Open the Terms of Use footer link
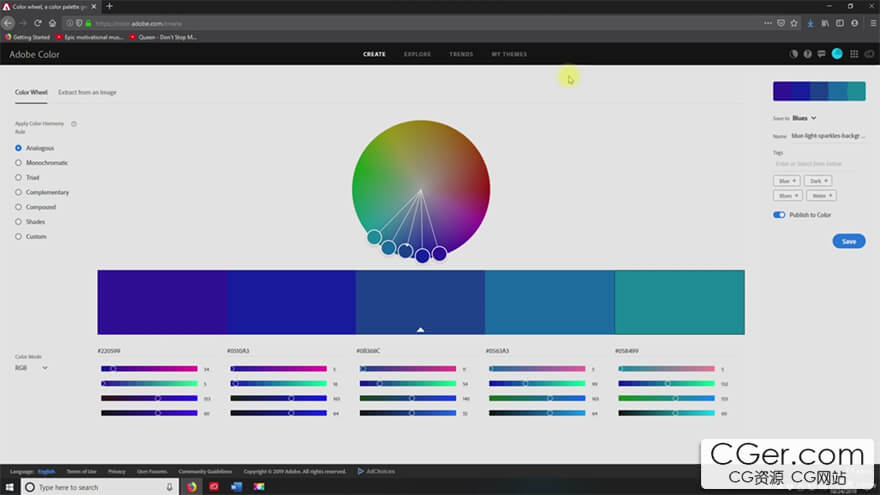This screenshot has height=495, width=880. pyautogui.click(x=81, y=471)
